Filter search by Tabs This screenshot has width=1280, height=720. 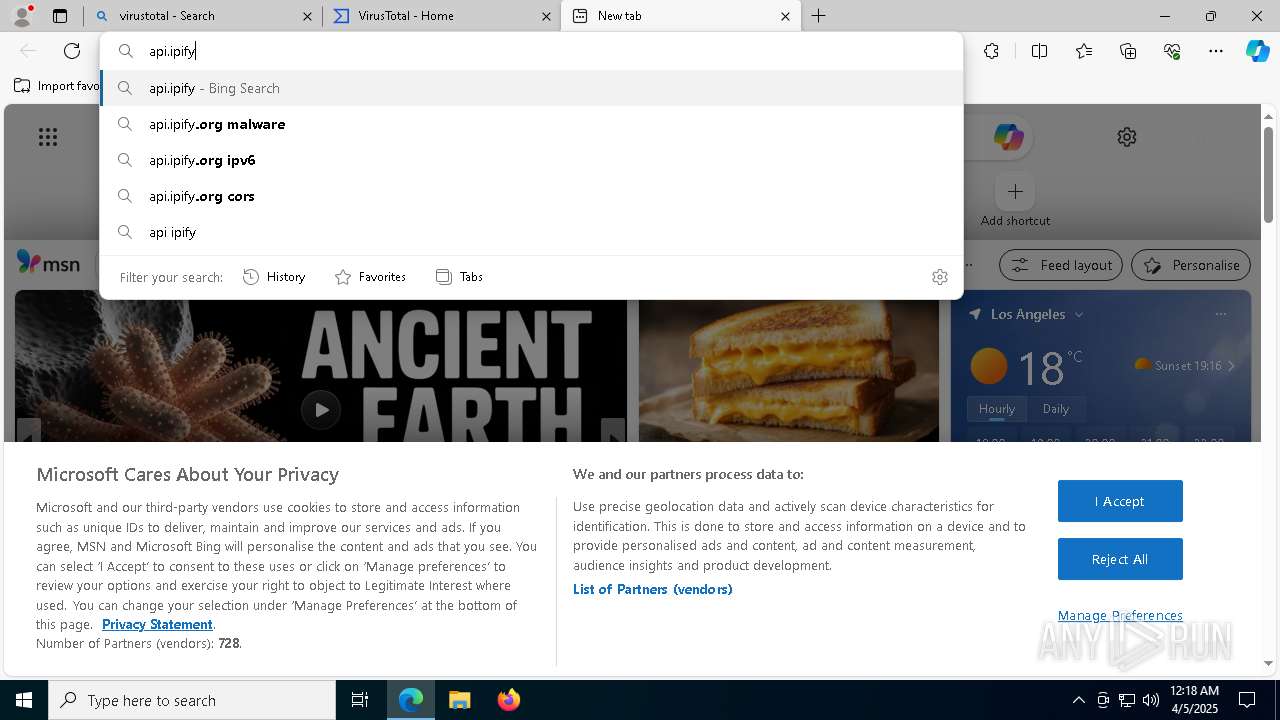tap(459, 277)
